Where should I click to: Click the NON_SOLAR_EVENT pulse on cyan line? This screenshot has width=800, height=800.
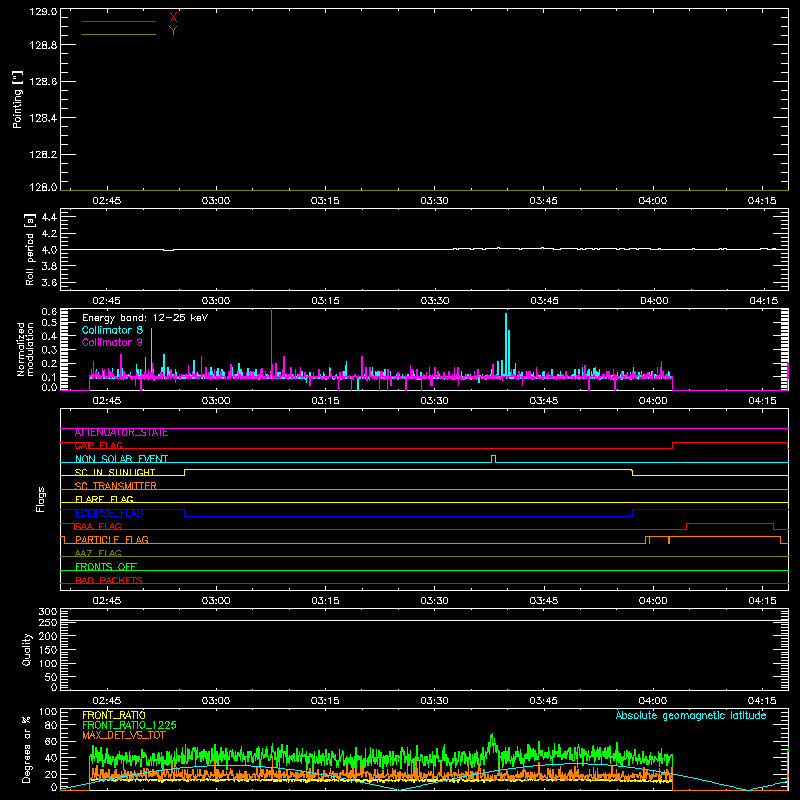493,459
